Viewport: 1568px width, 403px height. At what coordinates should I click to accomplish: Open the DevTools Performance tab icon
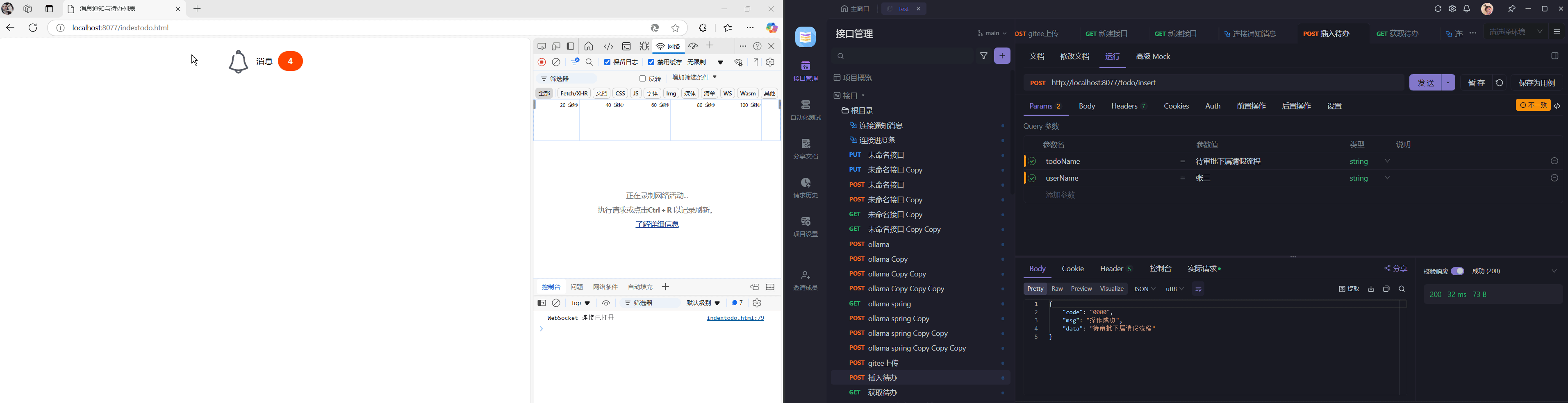(693, 46)
